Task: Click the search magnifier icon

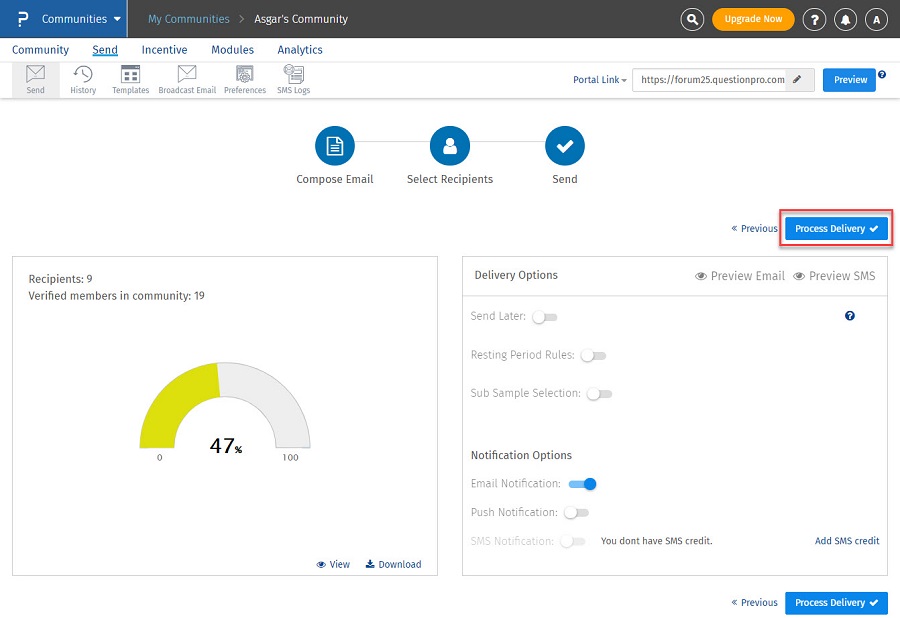Action: pyautogui.click(x=692, y=19)
